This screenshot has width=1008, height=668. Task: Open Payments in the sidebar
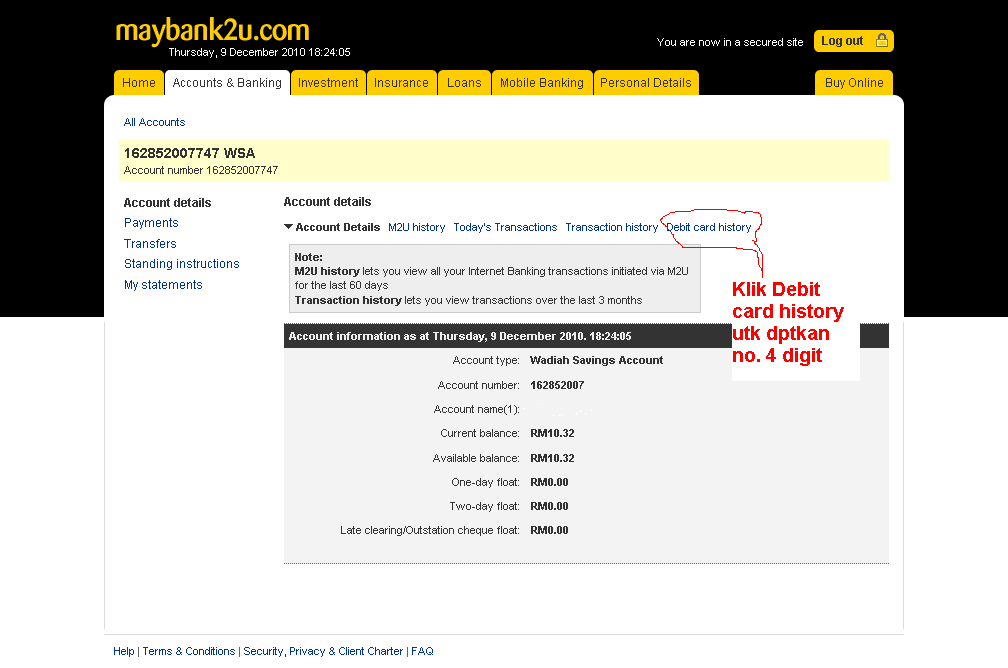click(151, 222)
